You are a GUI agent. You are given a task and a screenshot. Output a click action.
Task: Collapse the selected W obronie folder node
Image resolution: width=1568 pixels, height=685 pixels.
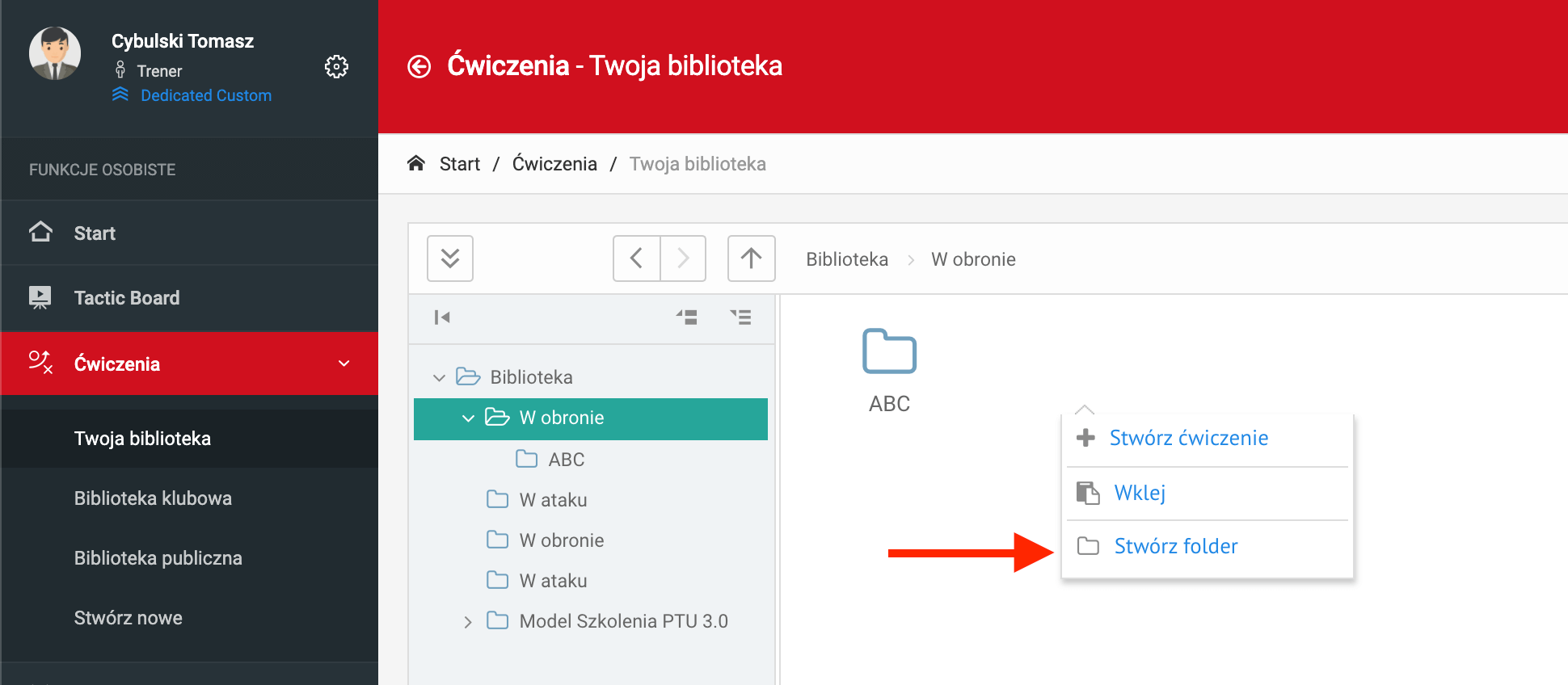[468, 418]
